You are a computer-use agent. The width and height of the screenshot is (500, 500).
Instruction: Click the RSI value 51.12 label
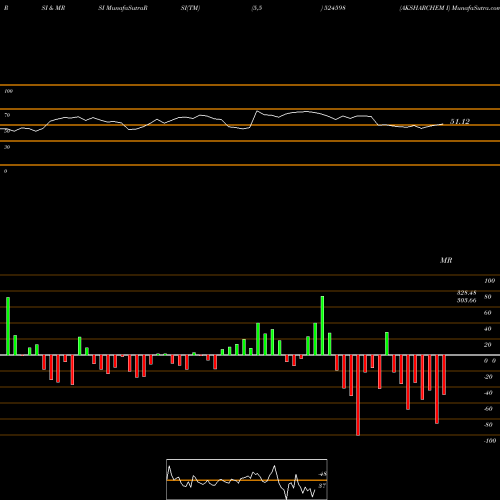click(x=460, y=122)
